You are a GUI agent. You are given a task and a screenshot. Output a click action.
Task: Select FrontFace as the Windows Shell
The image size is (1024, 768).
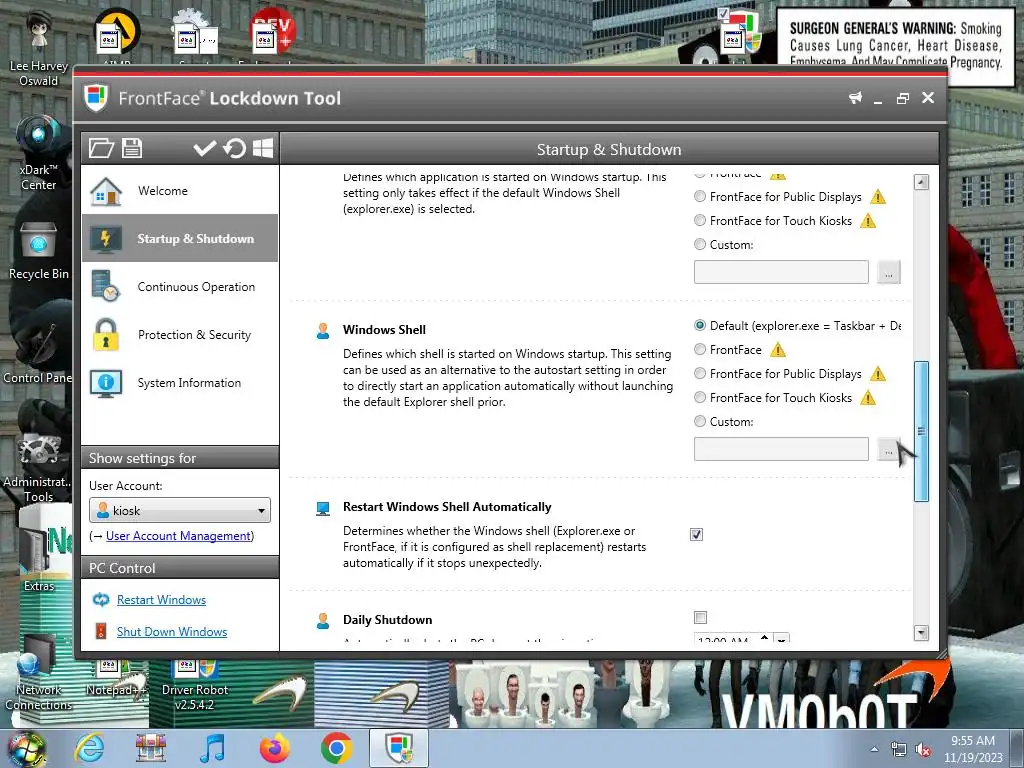point(700,349)
